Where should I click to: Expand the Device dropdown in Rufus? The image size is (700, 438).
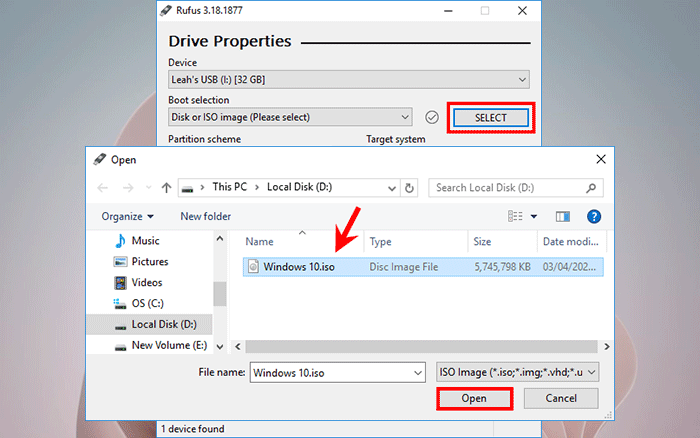(522, 80)
